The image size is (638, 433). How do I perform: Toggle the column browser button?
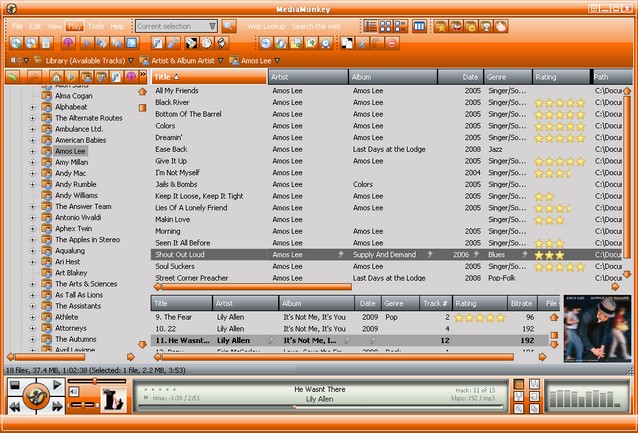pyautogui.click(x=419, y=26)
